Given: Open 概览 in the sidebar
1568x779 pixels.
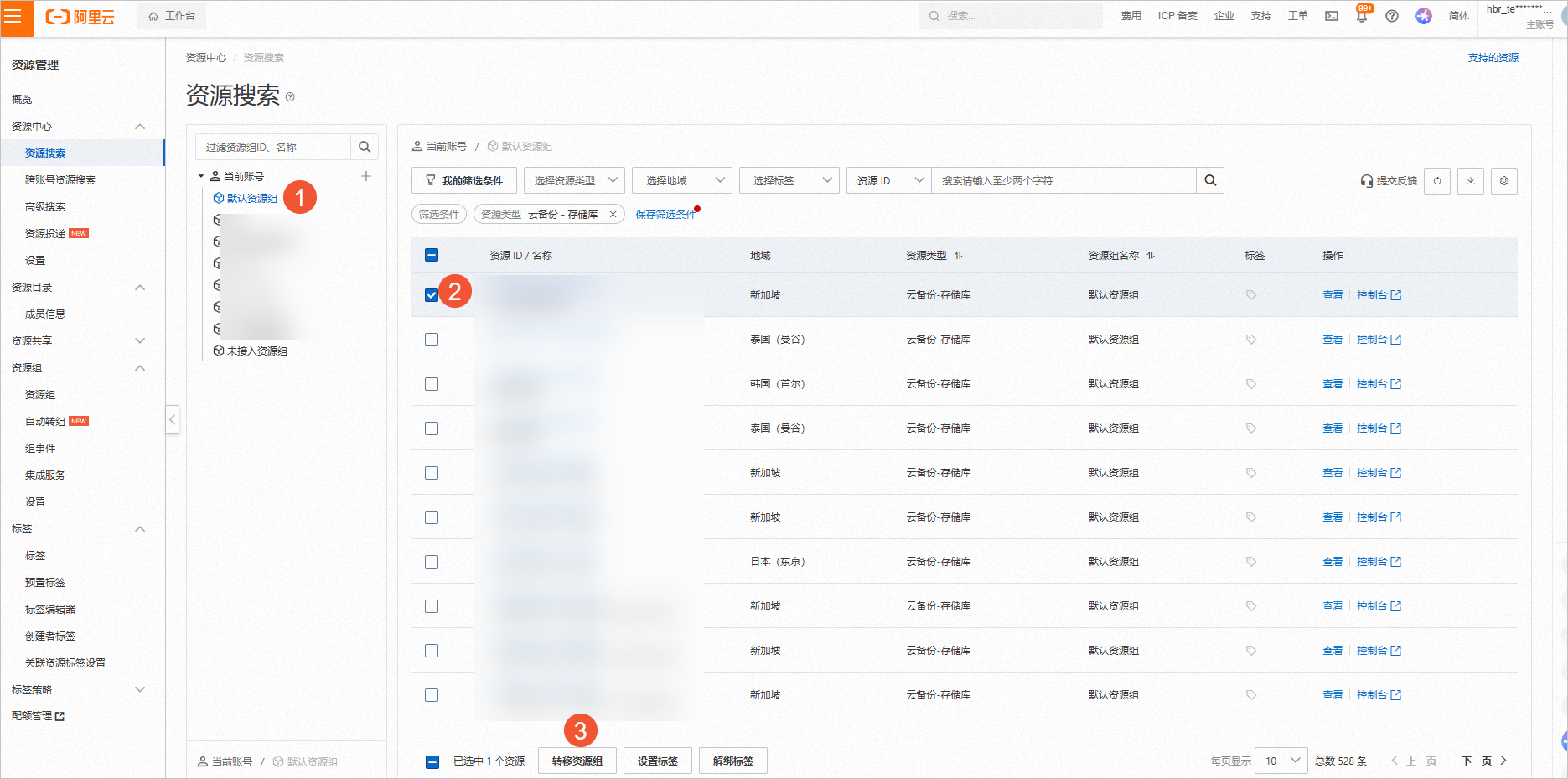Looking at the screenshot, I should coord(22,100).
